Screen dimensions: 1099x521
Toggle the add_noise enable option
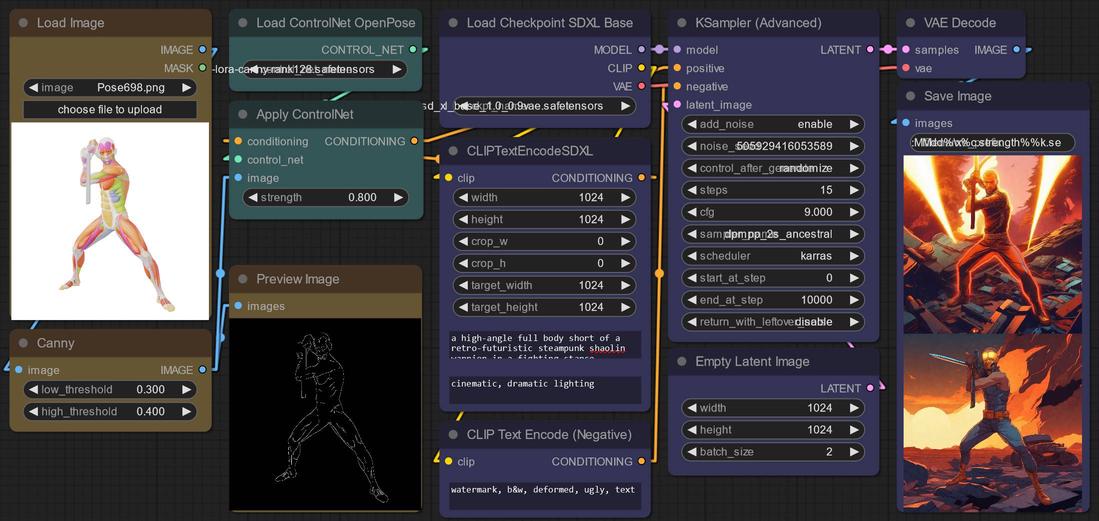tap(772, 124)
